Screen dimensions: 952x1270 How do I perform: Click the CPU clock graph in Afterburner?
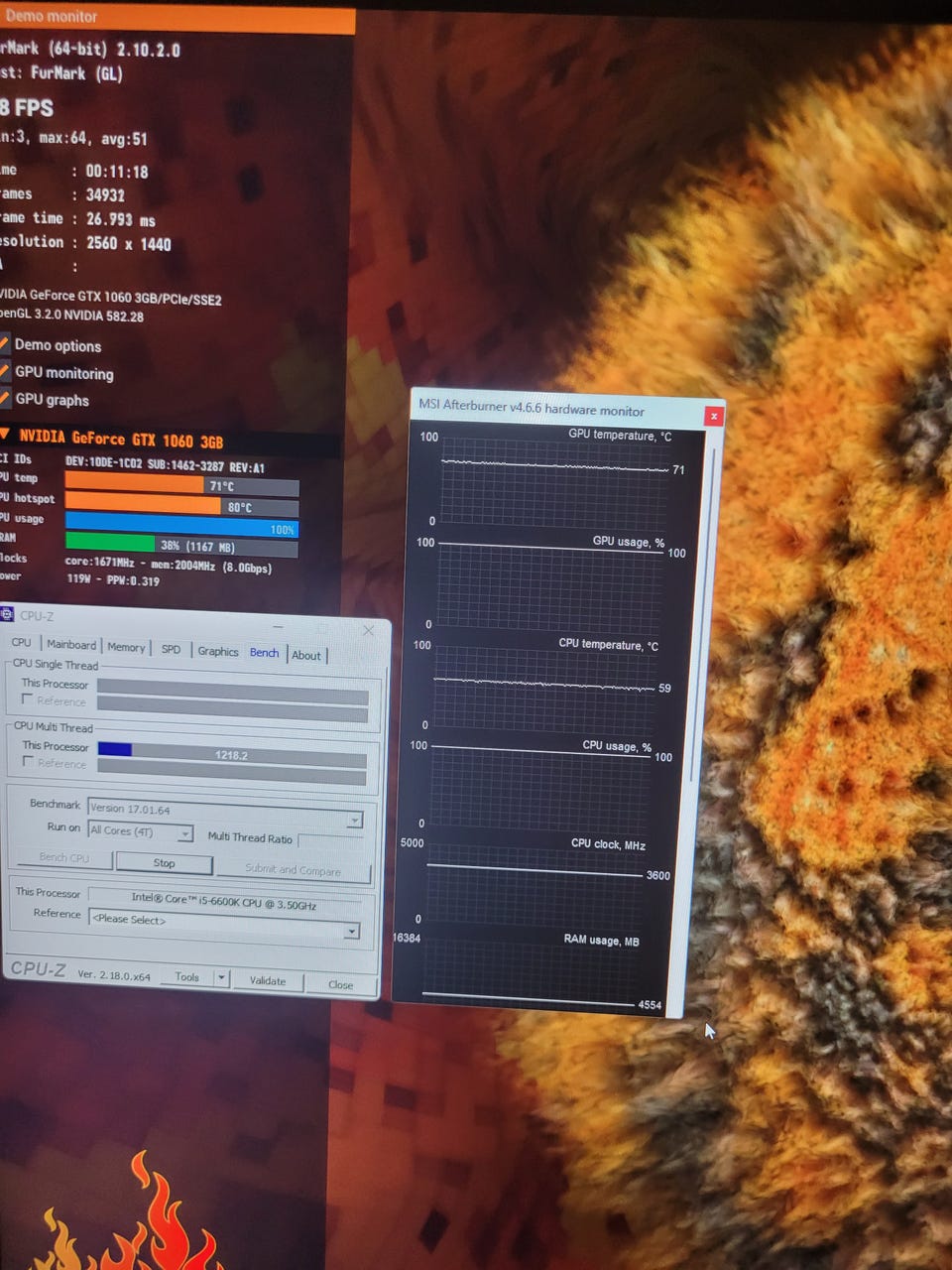coord(535,883)
